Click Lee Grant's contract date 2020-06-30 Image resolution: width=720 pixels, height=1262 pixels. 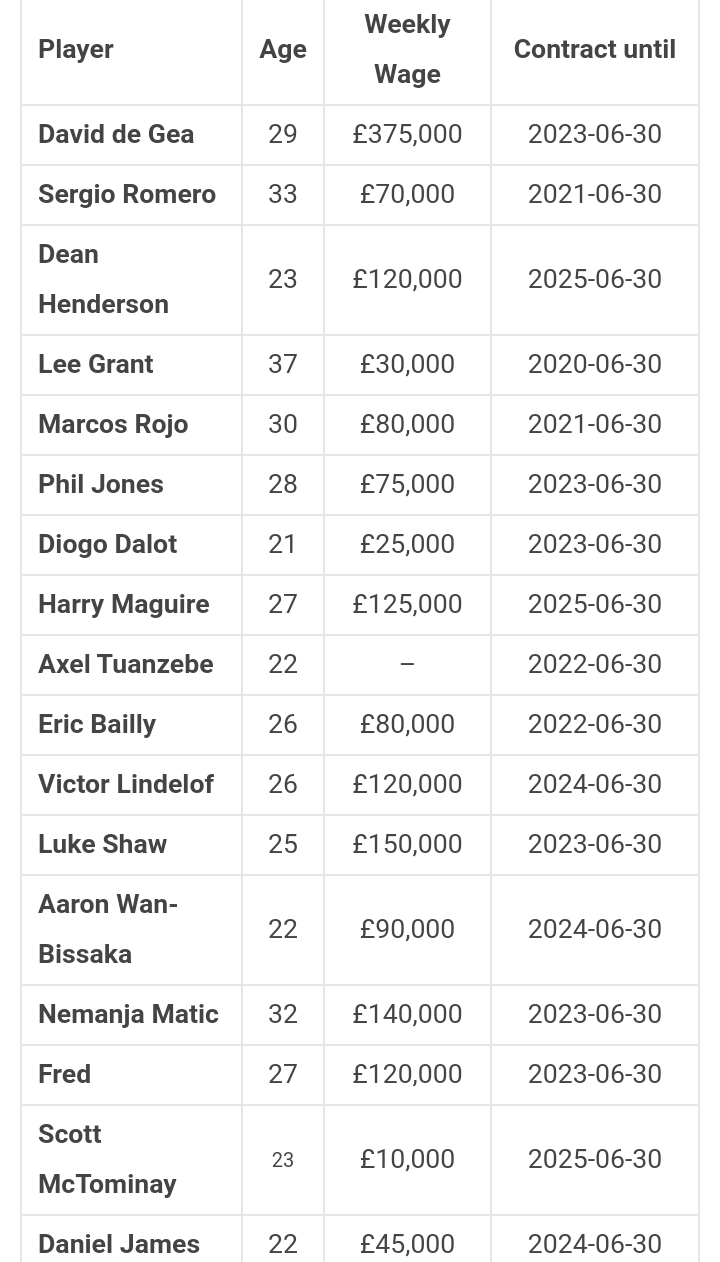[594, 364]
